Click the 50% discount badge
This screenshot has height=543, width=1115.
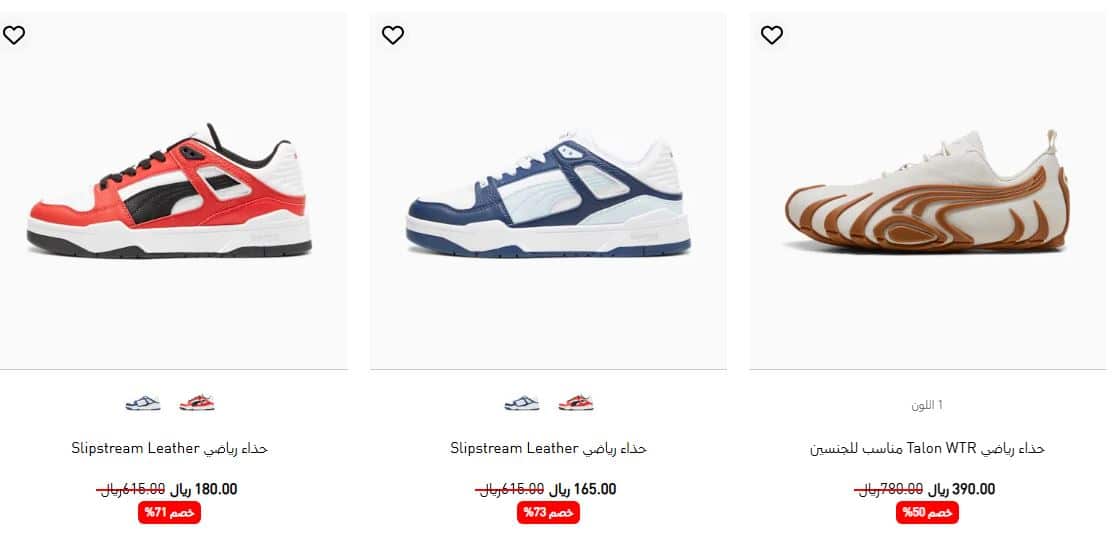(927, 512)
